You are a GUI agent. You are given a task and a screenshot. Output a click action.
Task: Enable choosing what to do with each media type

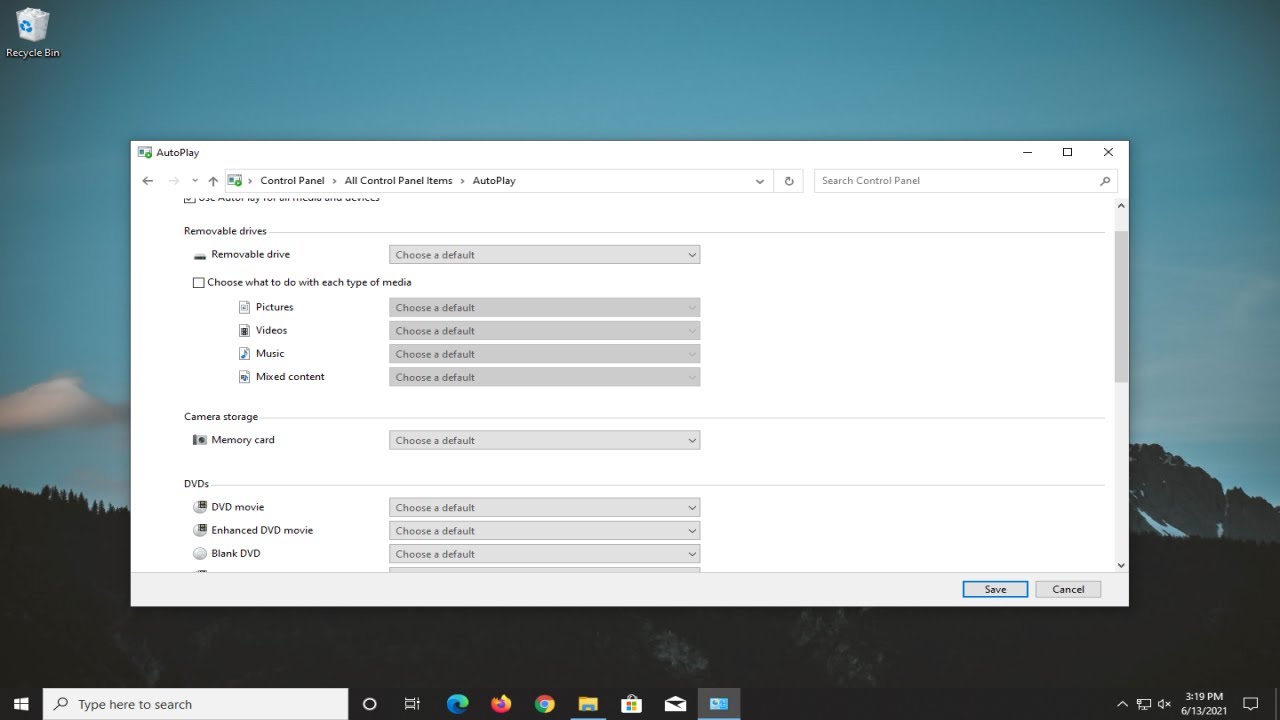tap(199, 283)
